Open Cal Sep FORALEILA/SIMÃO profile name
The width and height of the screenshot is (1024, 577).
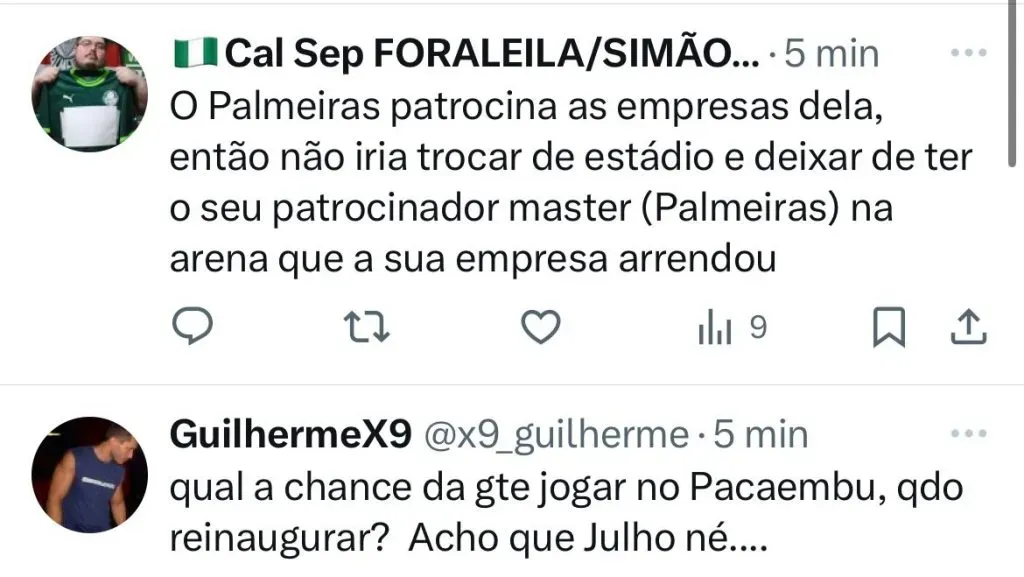[492, 54]
